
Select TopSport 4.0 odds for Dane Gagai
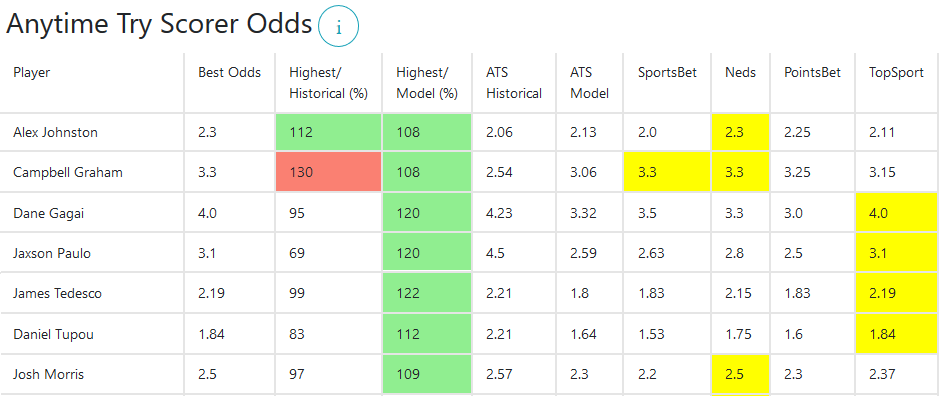tap(896, 213)
